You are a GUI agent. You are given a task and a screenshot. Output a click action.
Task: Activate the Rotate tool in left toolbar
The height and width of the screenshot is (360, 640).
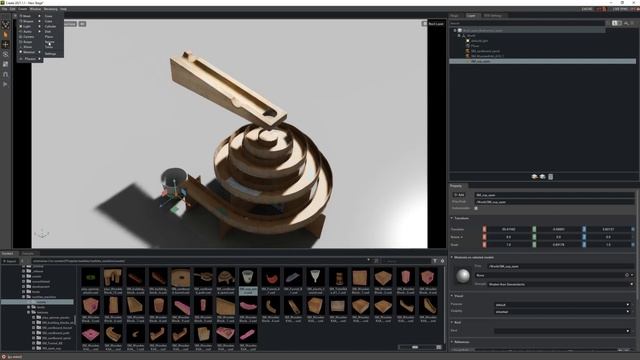pos(5,54)
